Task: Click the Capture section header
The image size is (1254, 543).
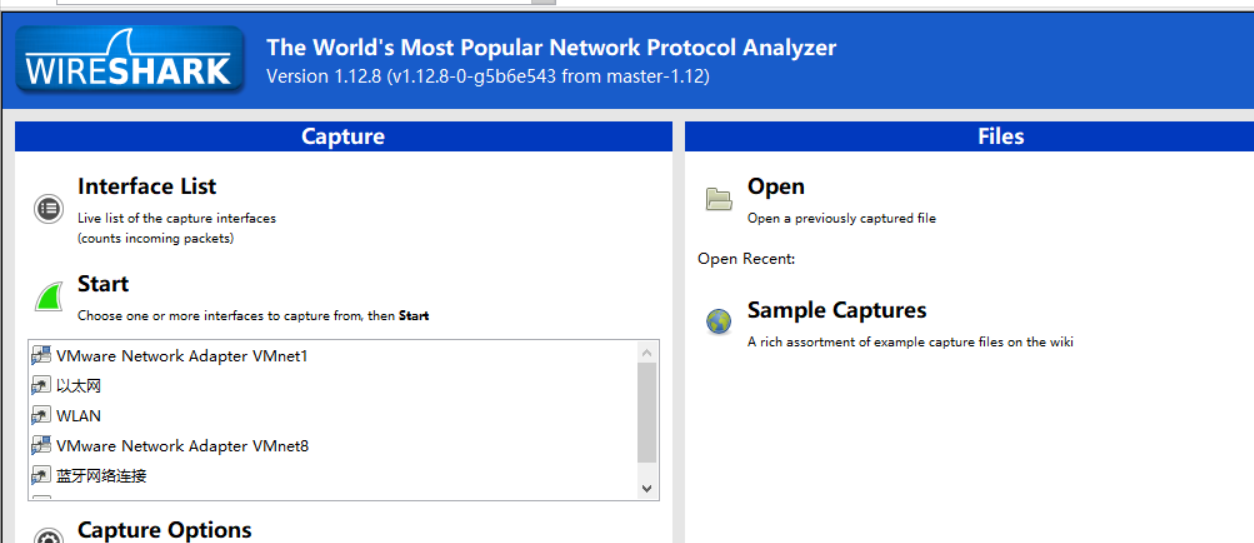Action: pos(343,137)
